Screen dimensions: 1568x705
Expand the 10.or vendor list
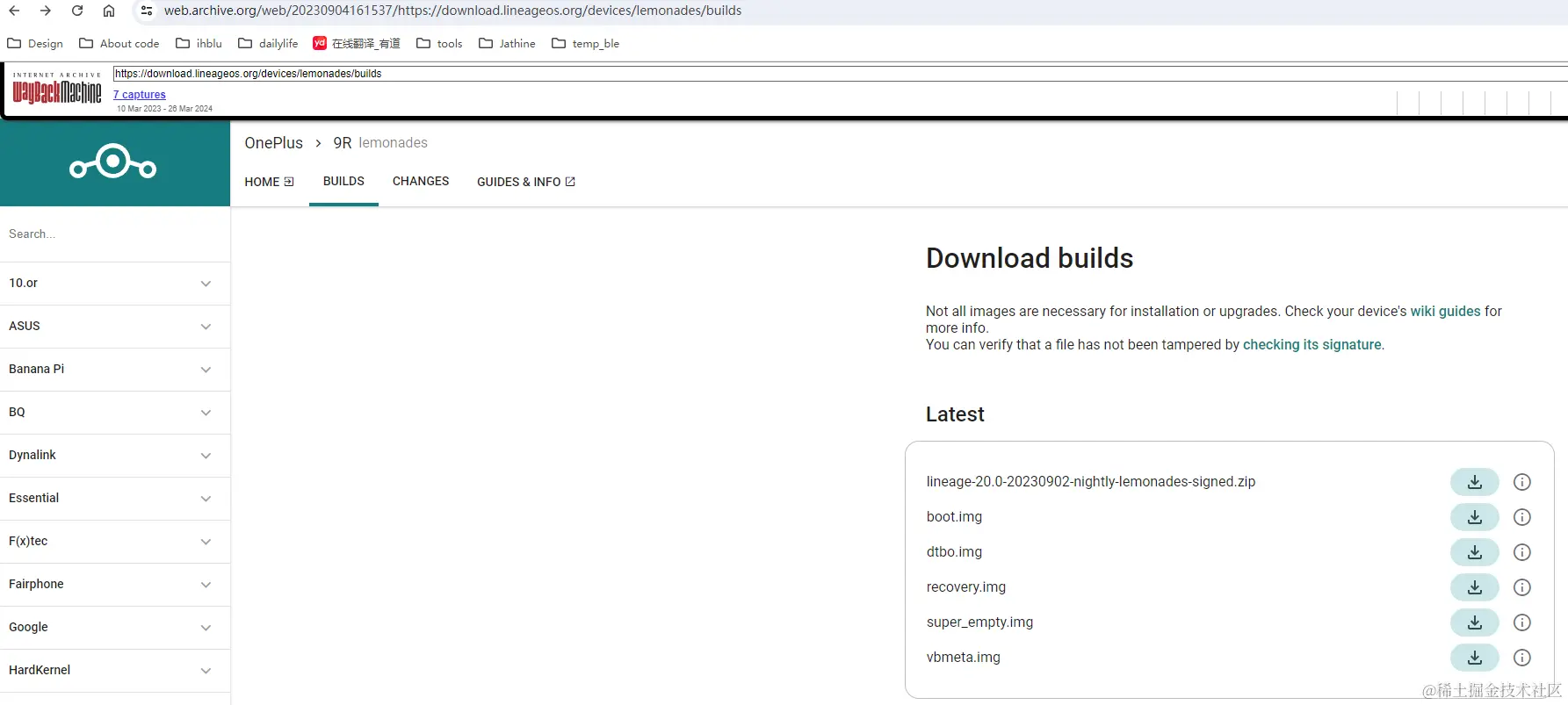(115, 284)
